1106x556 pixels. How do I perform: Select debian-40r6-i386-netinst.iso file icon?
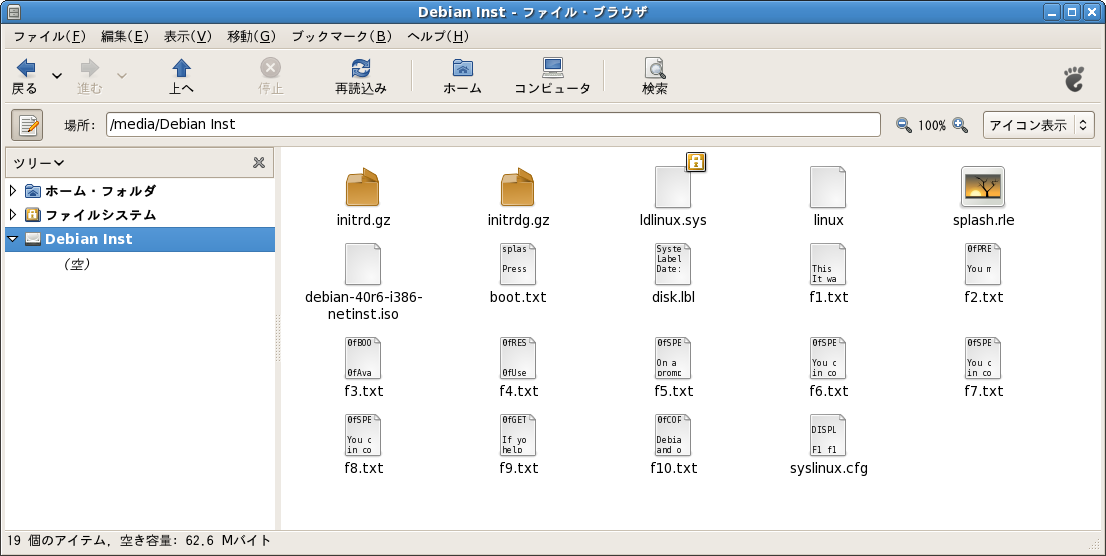(363, 265)
